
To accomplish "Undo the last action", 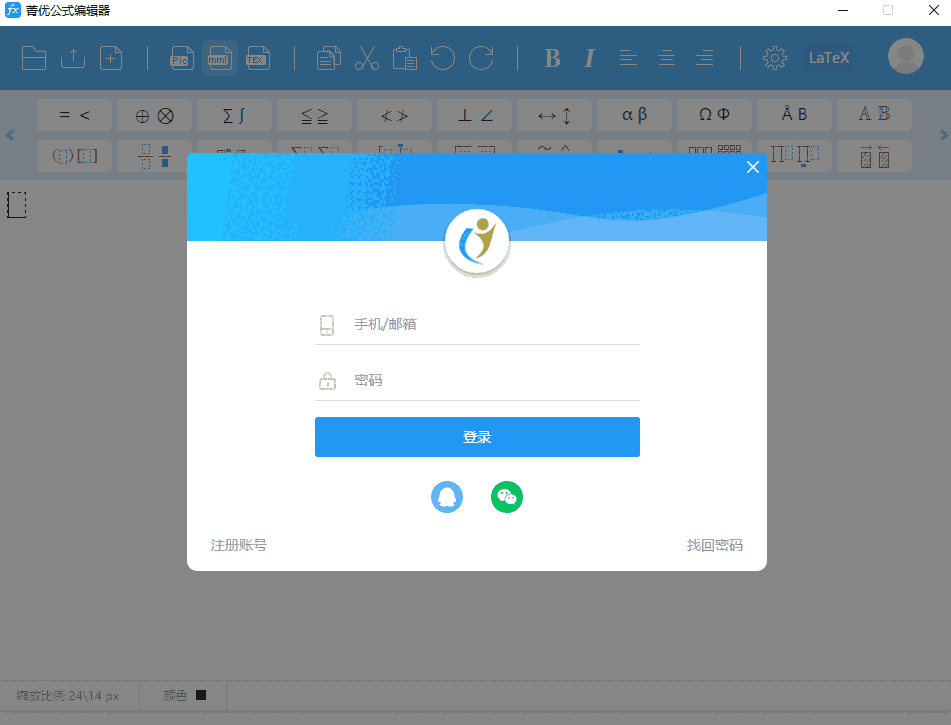I will pyautogui.click(x=443, y=58).
